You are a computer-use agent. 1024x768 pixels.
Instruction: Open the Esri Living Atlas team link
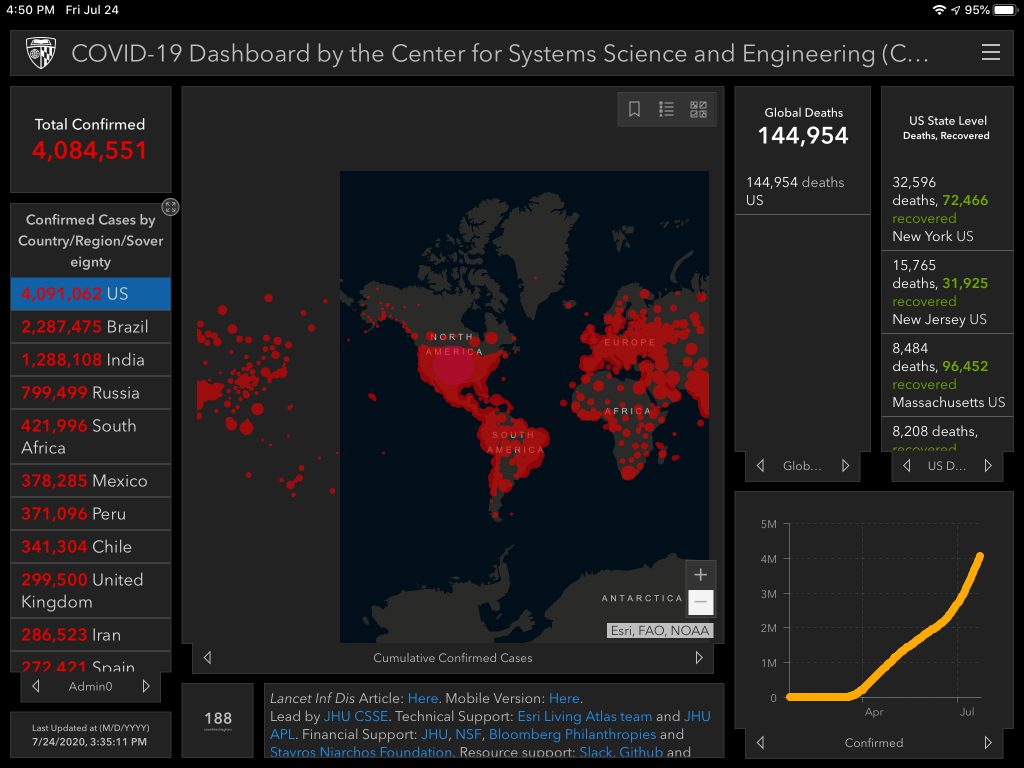click(x=584, y=717)
